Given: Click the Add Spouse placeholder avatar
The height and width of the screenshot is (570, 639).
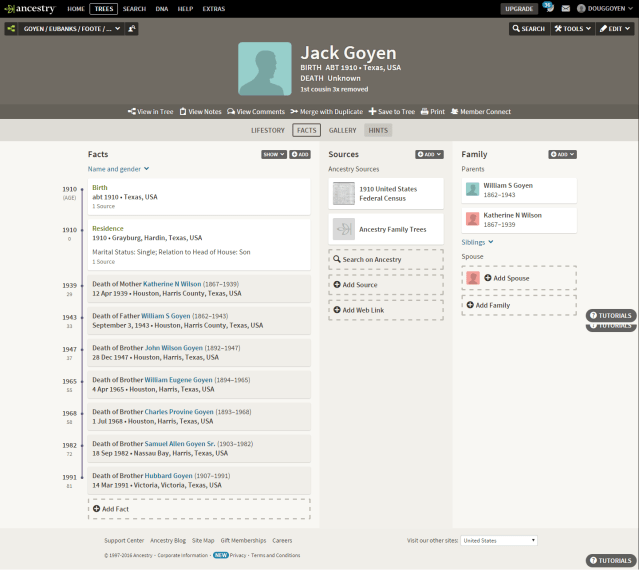Looking at the screenshot, I should point(473,278).
